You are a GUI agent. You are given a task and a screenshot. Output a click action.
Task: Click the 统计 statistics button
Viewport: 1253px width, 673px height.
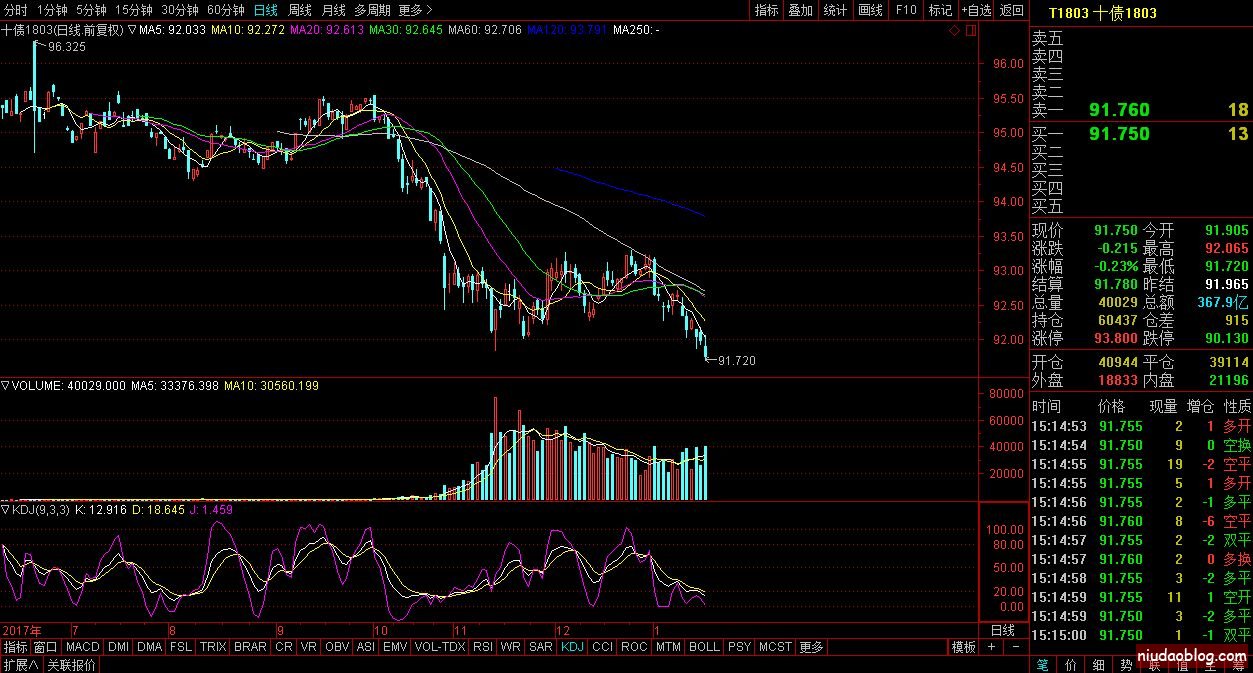(835, 10)
